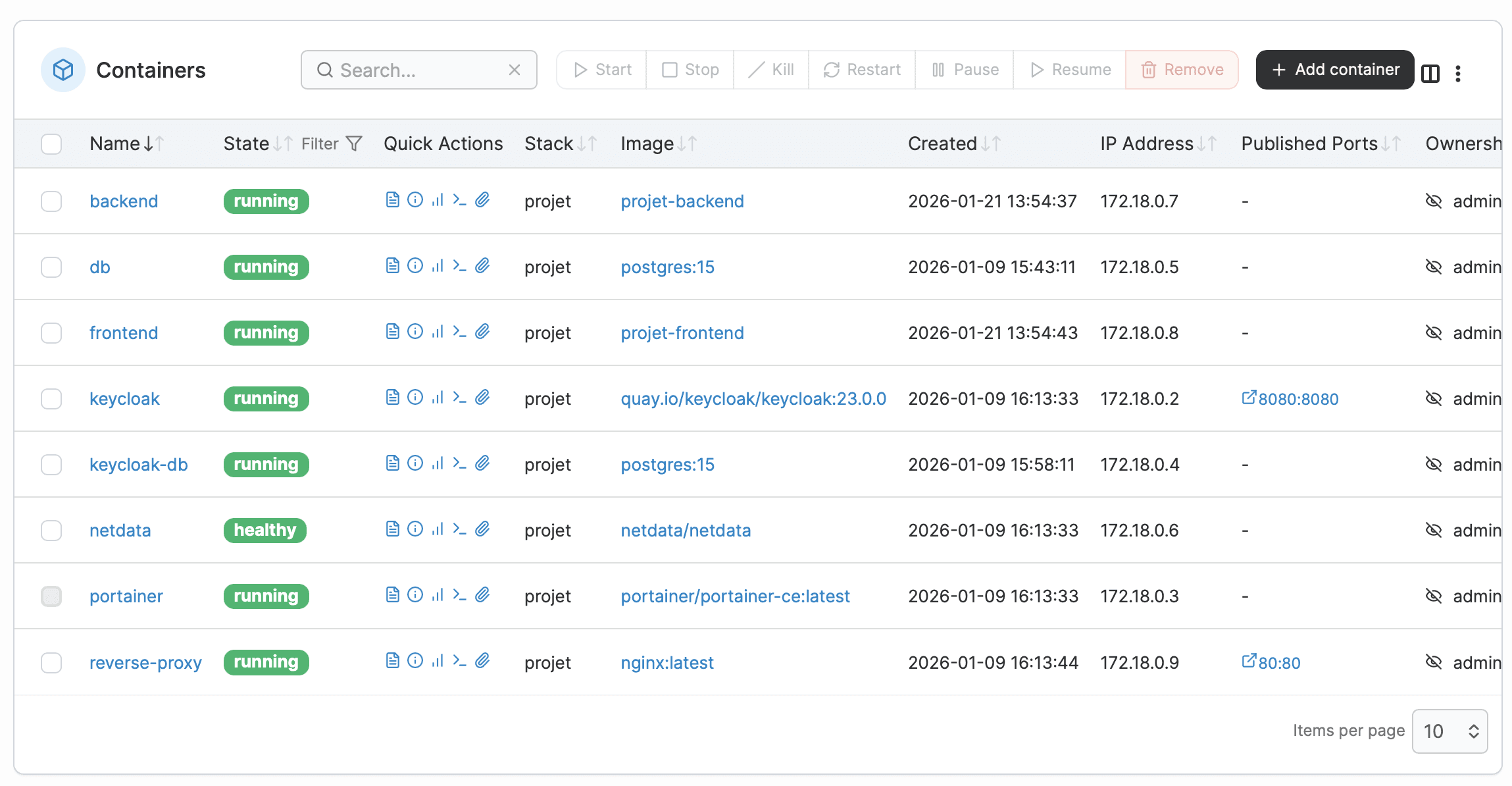Open published port 8080:8080 link

coord(1290,399)
